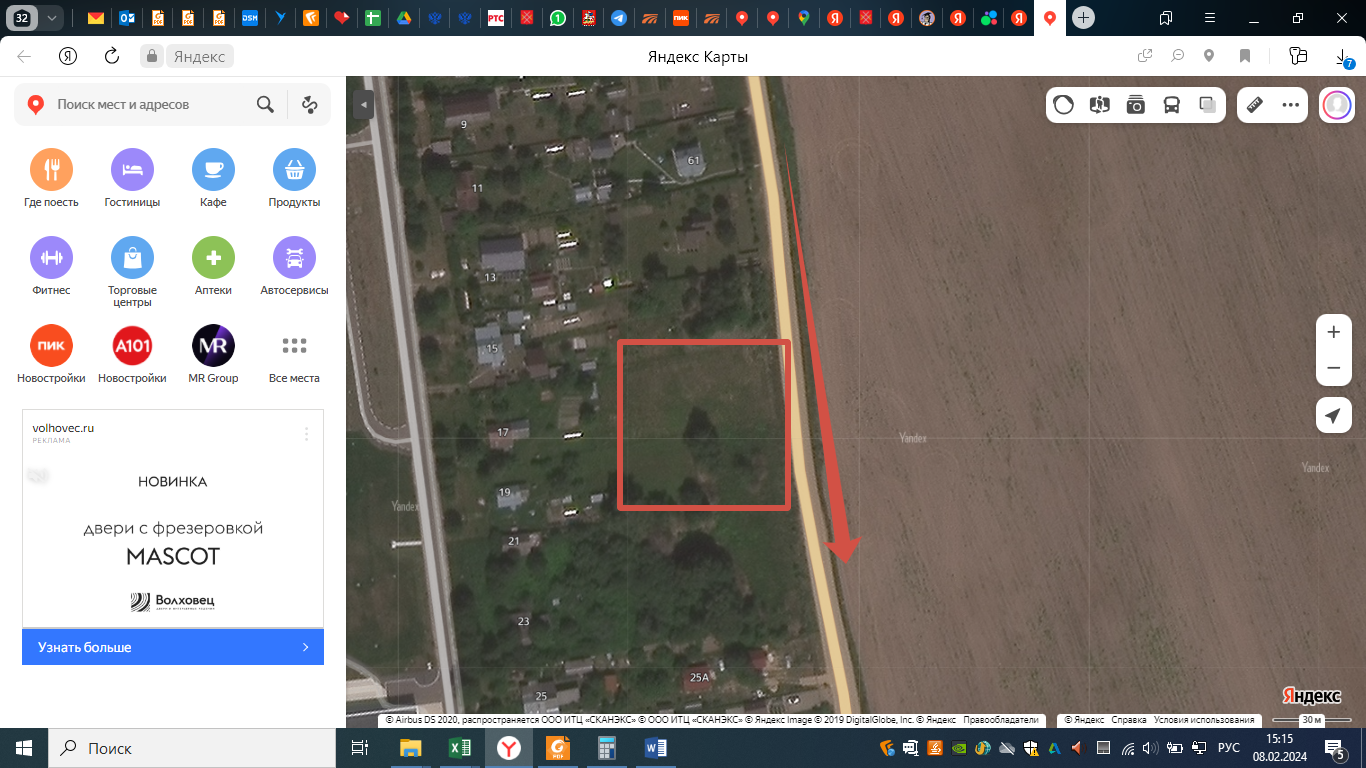
Task: Show photos layer with camera icon
Action: pyautogui.click(x=1136, y=105)
